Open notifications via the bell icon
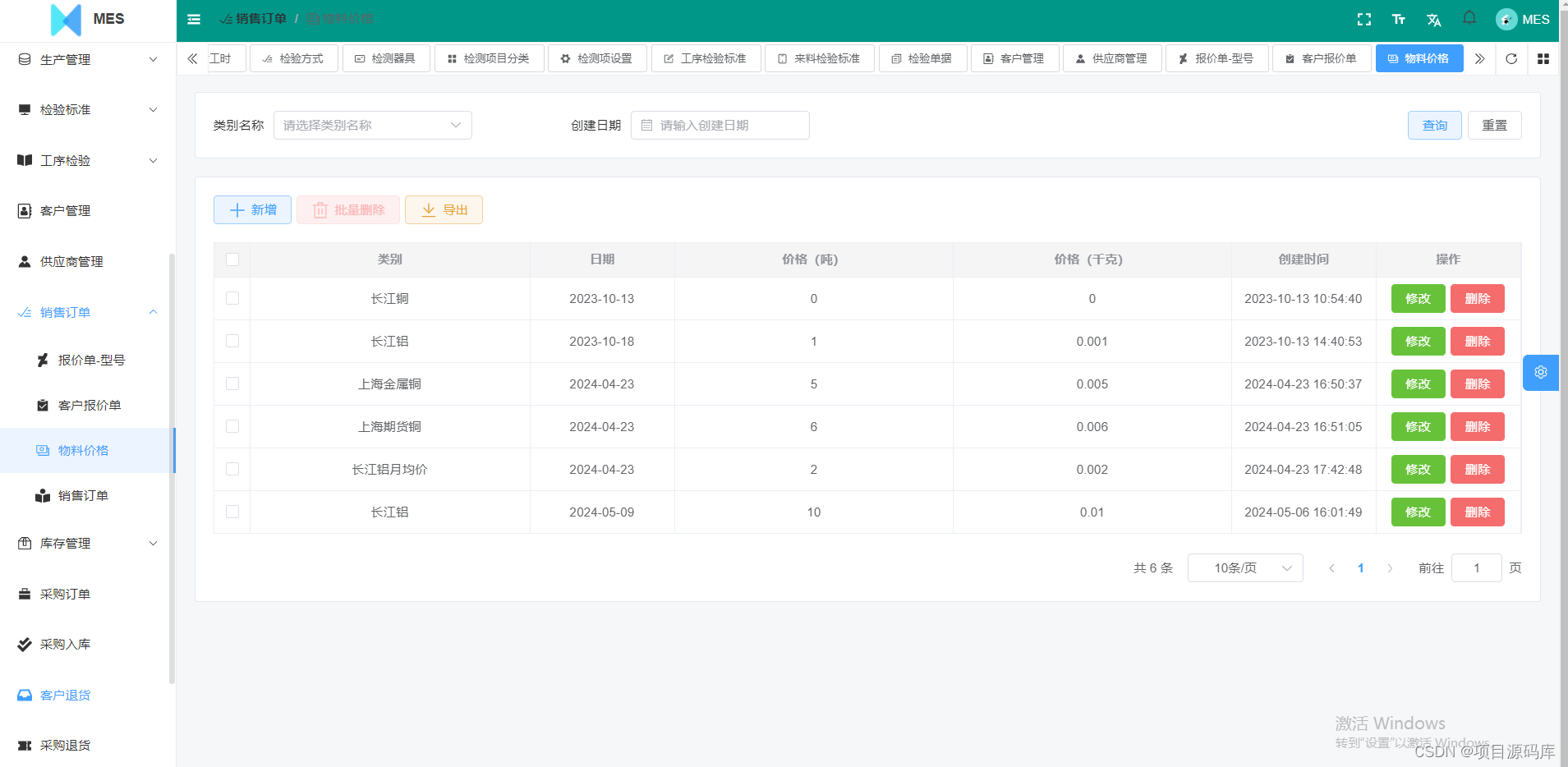 [x=1469, y=18]
